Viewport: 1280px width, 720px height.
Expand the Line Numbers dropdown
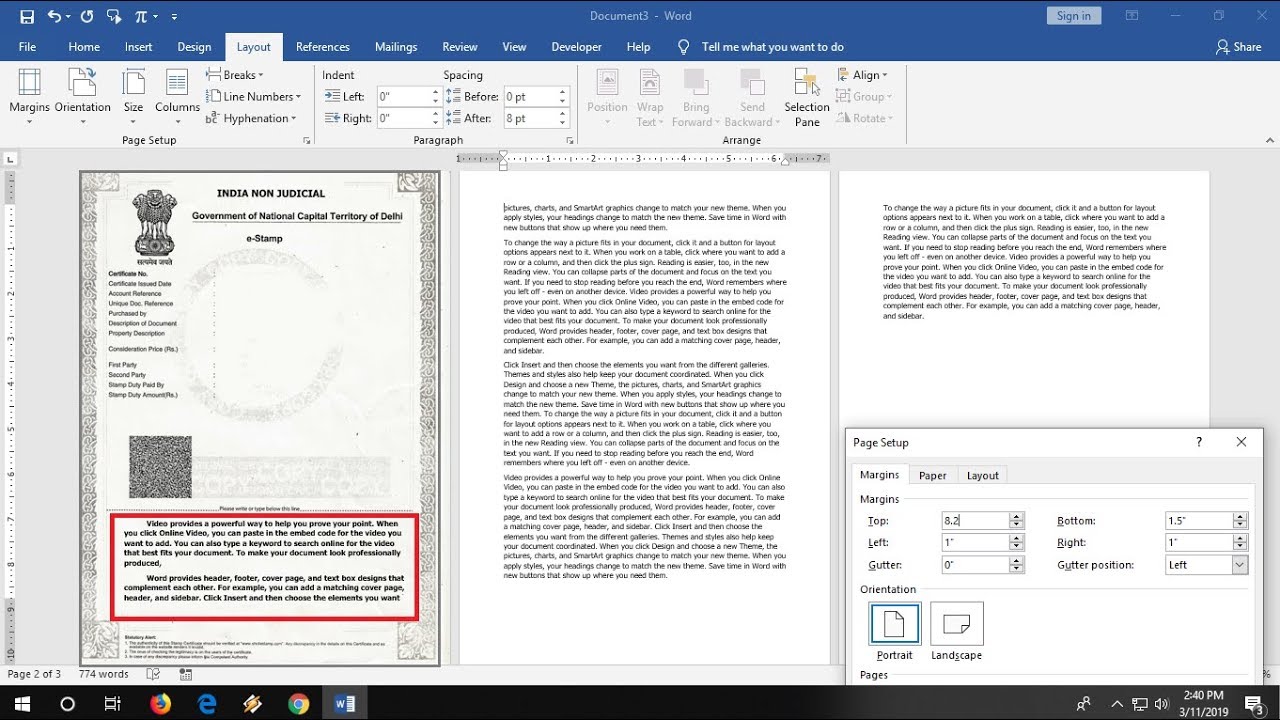(x=253, y=96)
